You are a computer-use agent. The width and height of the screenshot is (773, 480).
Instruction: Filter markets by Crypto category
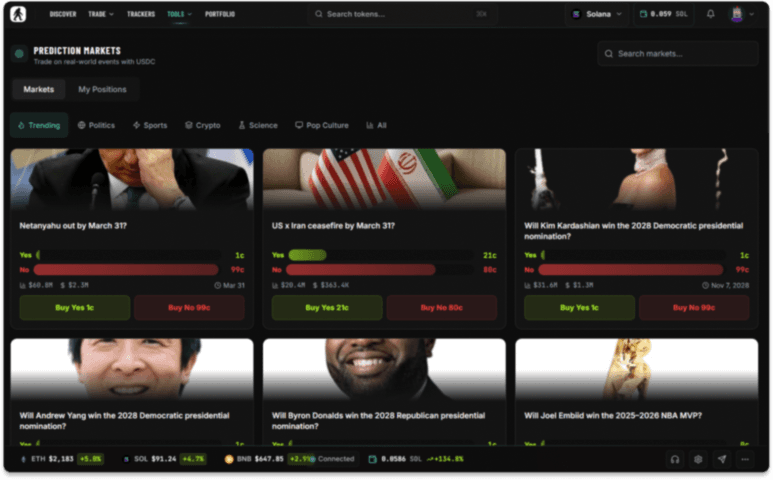pyautogui.click(x=202, y=126)
